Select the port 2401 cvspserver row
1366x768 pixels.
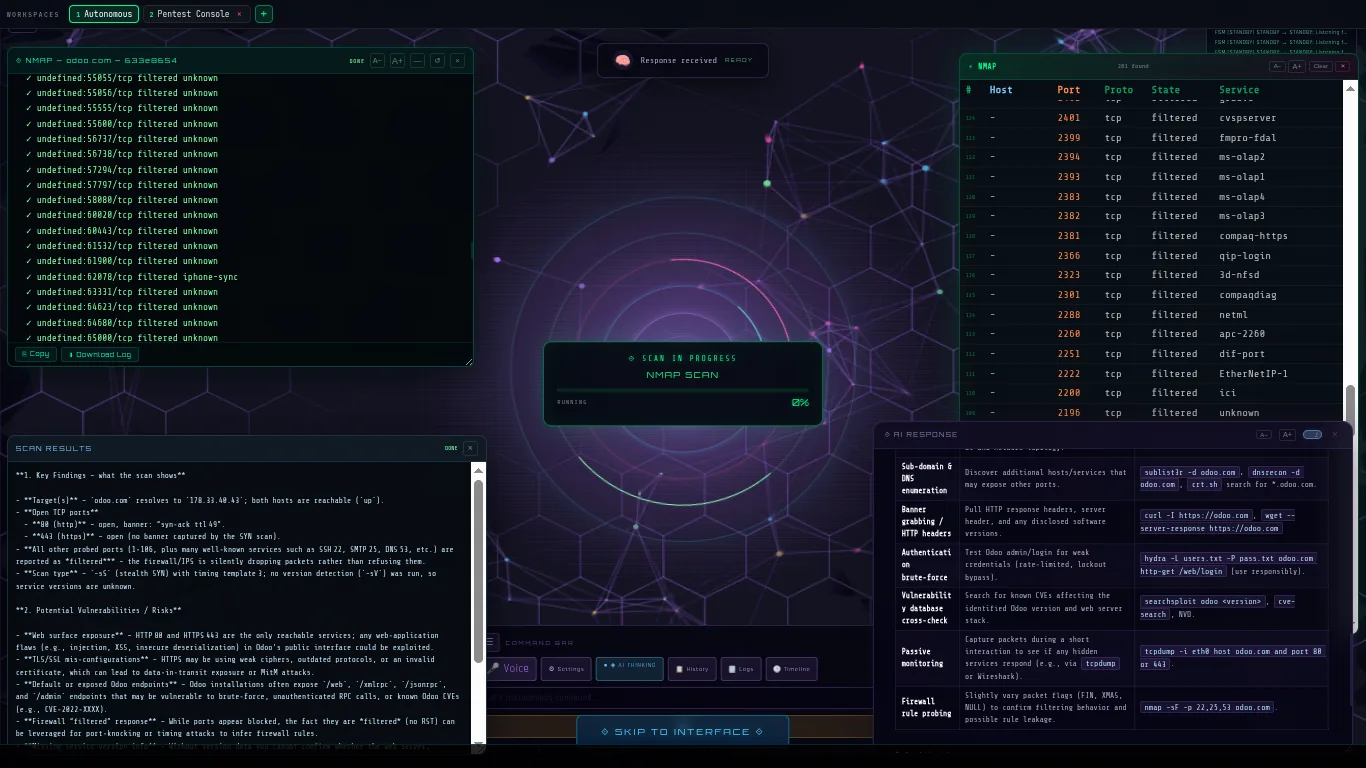1152,118
